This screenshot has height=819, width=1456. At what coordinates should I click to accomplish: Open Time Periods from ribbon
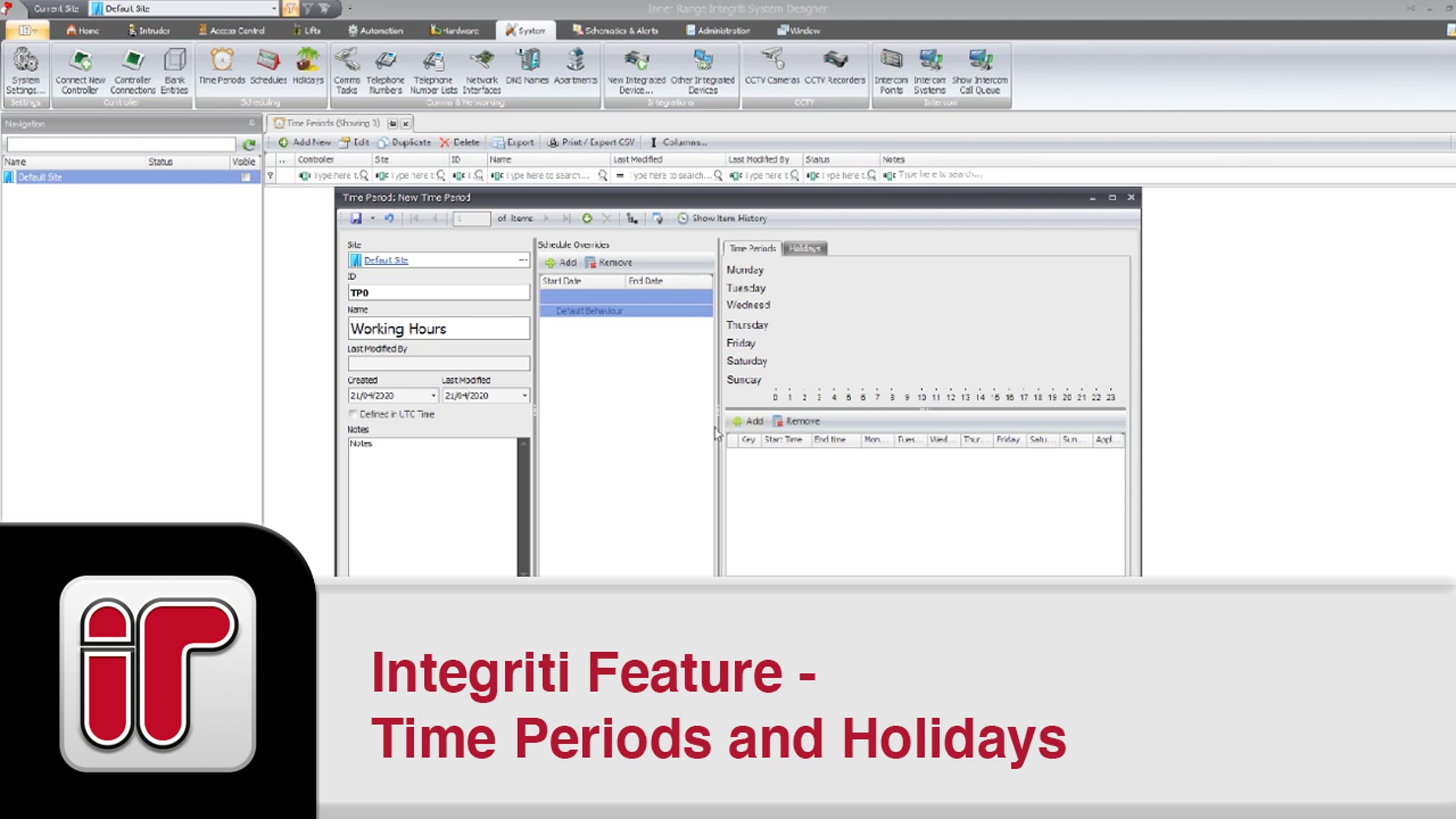222,67
